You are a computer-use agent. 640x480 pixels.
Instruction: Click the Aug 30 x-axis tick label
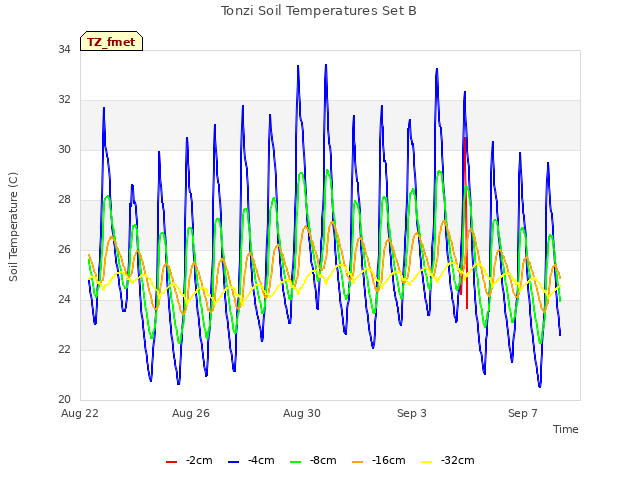pyautogui.click(x=302, y=413)
